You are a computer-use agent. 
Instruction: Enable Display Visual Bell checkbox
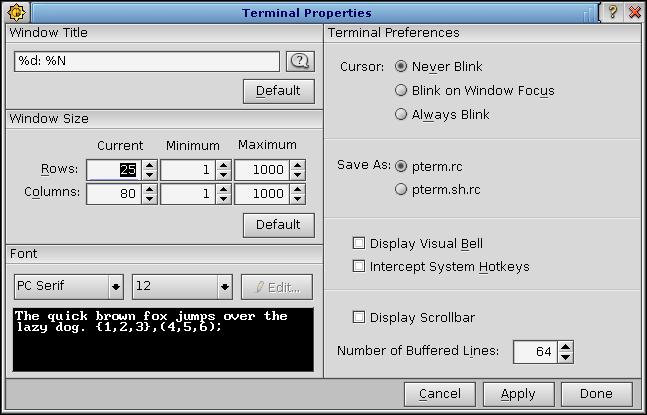tap(359, 244)
